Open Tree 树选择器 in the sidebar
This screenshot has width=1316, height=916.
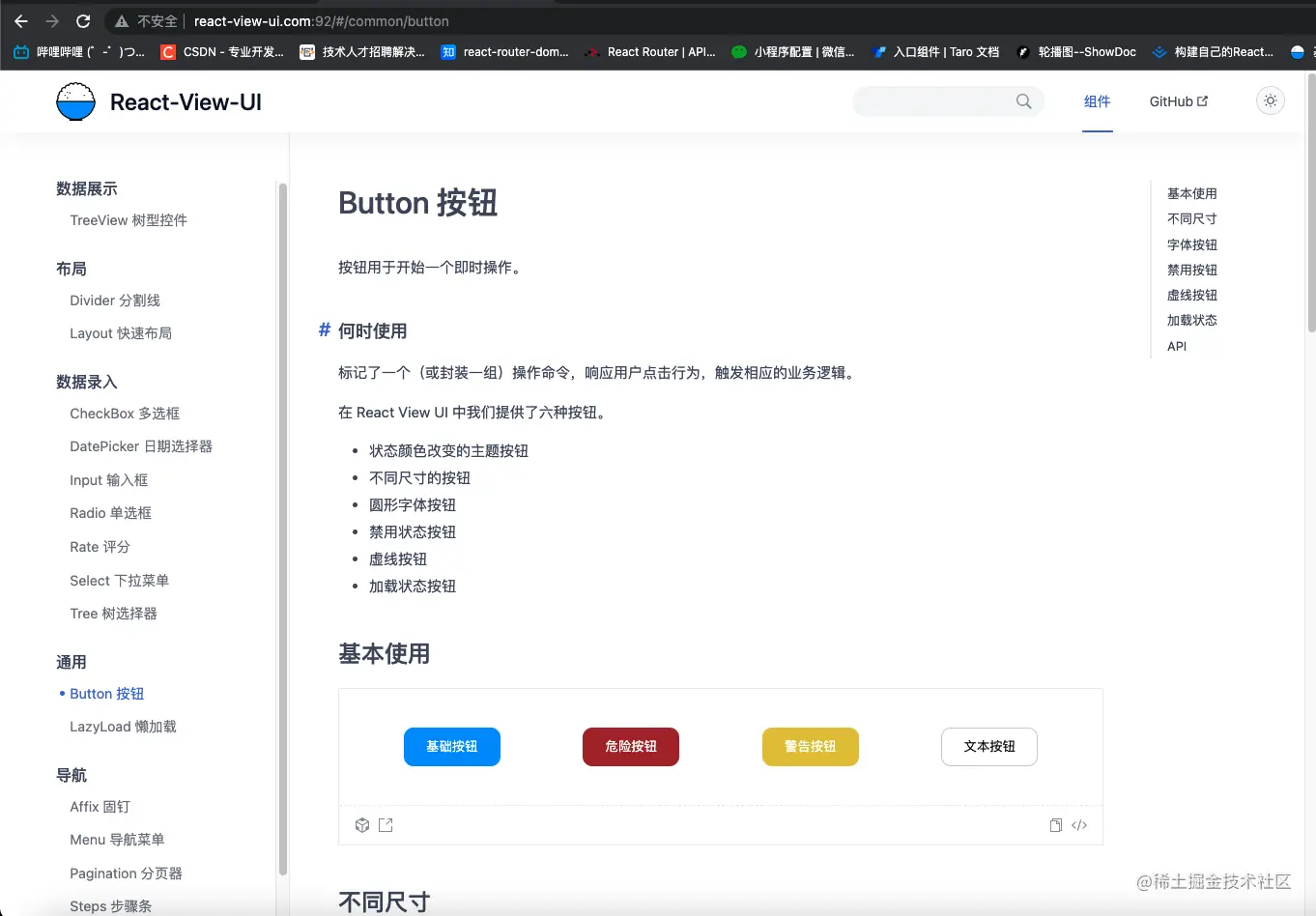pos(114,614)
